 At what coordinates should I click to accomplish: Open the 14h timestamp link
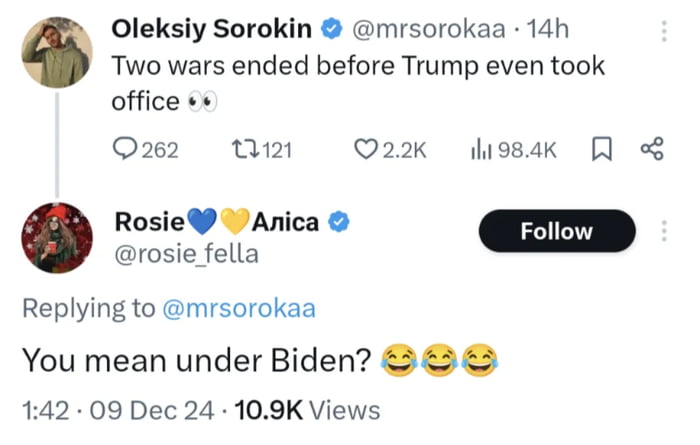(548, 29)
